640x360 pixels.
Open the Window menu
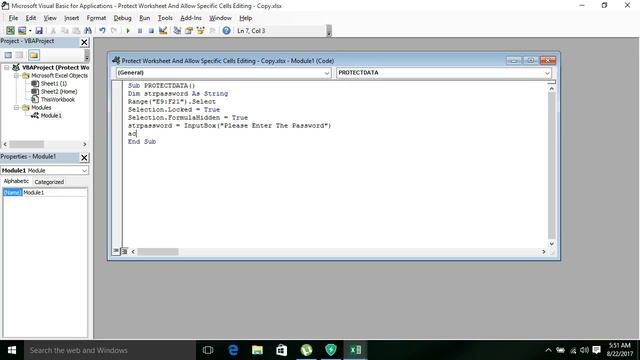pyautogui.click(x=220, y=18)
